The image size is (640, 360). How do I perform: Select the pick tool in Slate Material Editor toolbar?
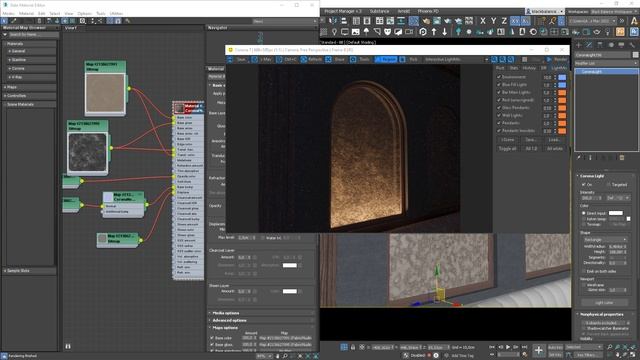[4, 21]
